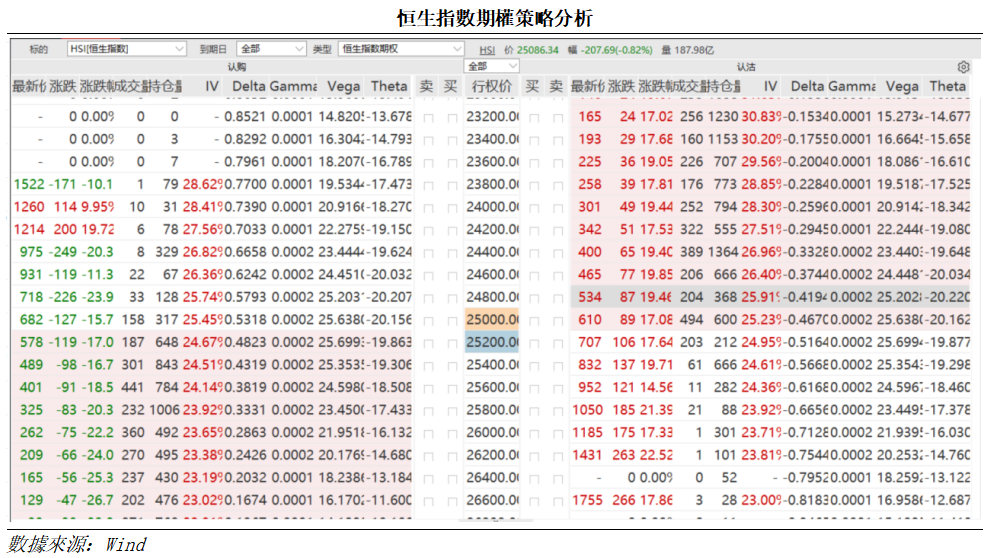Select the 26600.00 strike price cell

click(x=492, y=501)
